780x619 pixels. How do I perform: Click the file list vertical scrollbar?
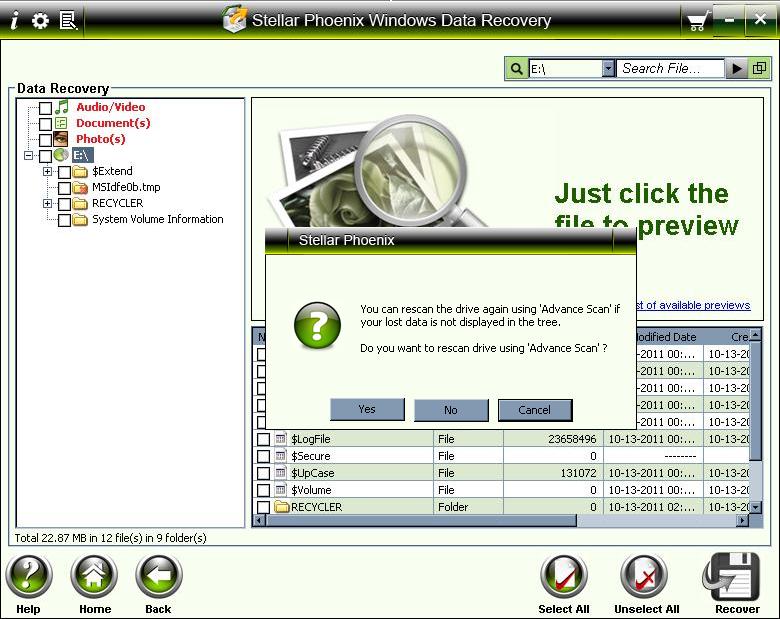pos(755,401)
